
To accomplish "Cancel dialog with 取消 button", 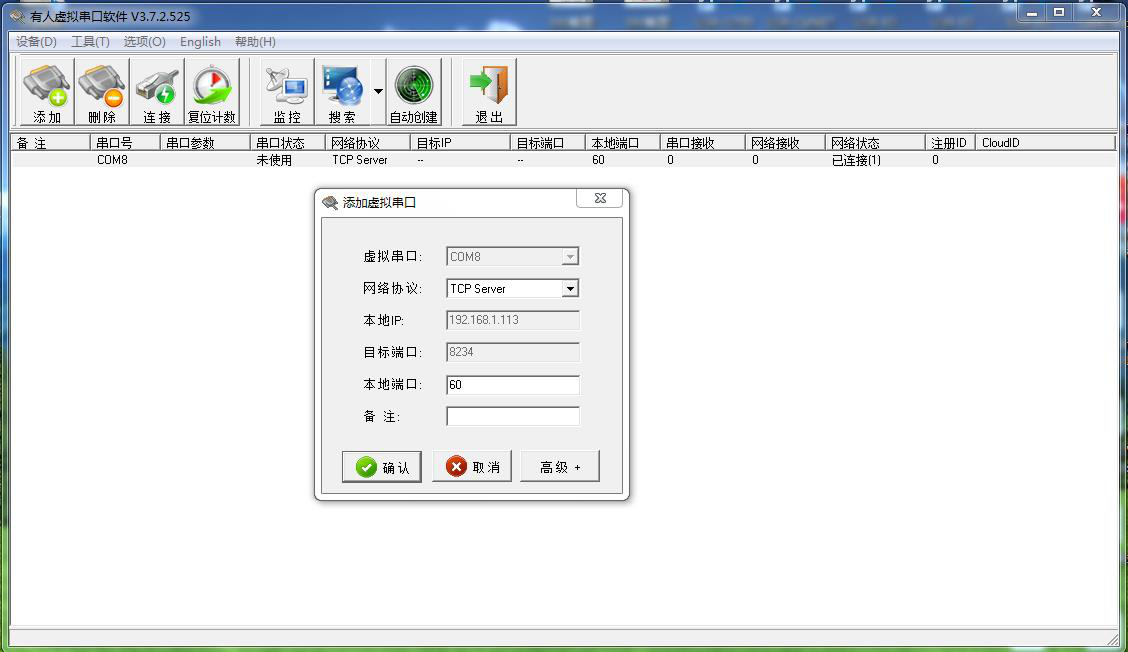I will pos(472,467).
